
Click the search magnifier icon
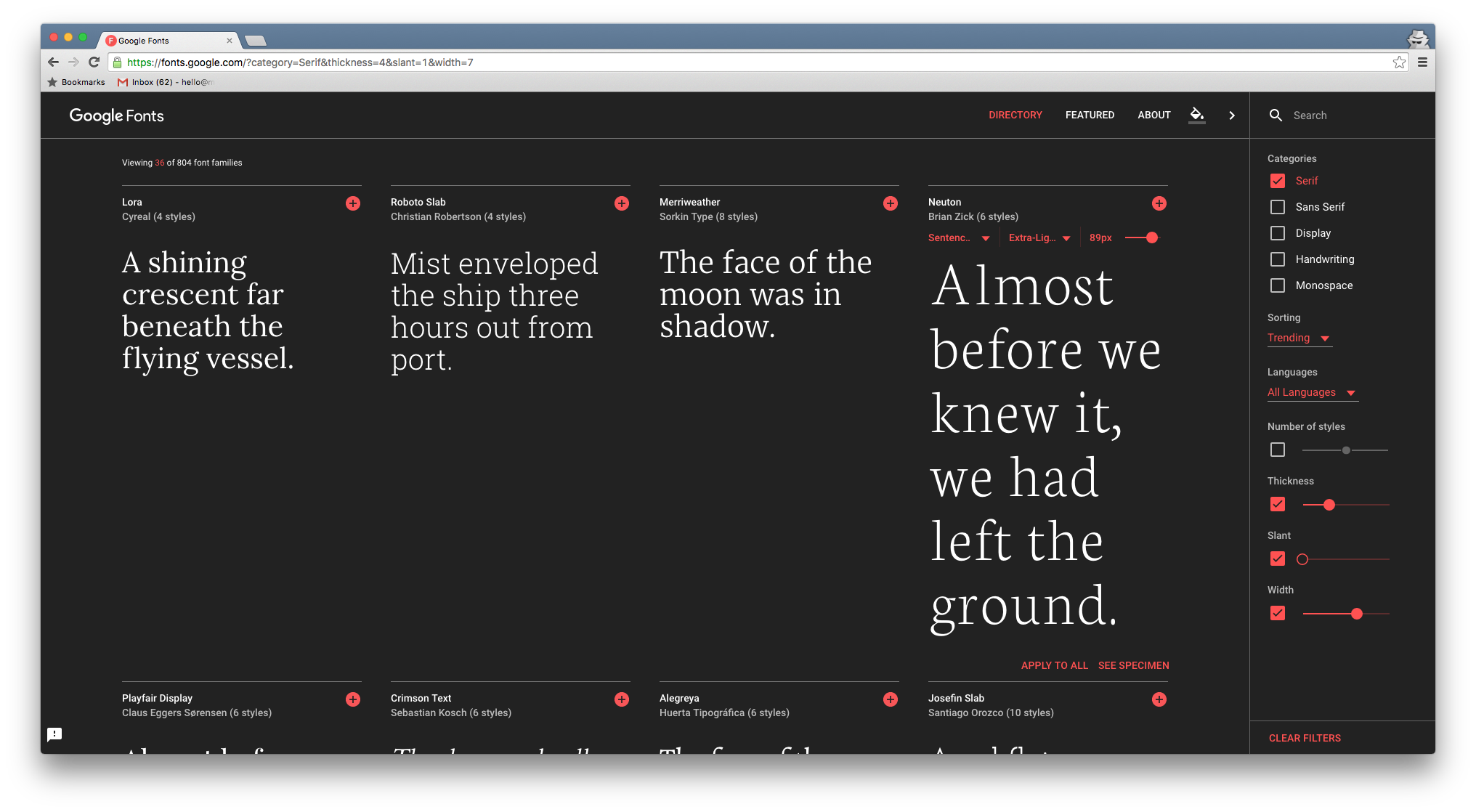1276,115
